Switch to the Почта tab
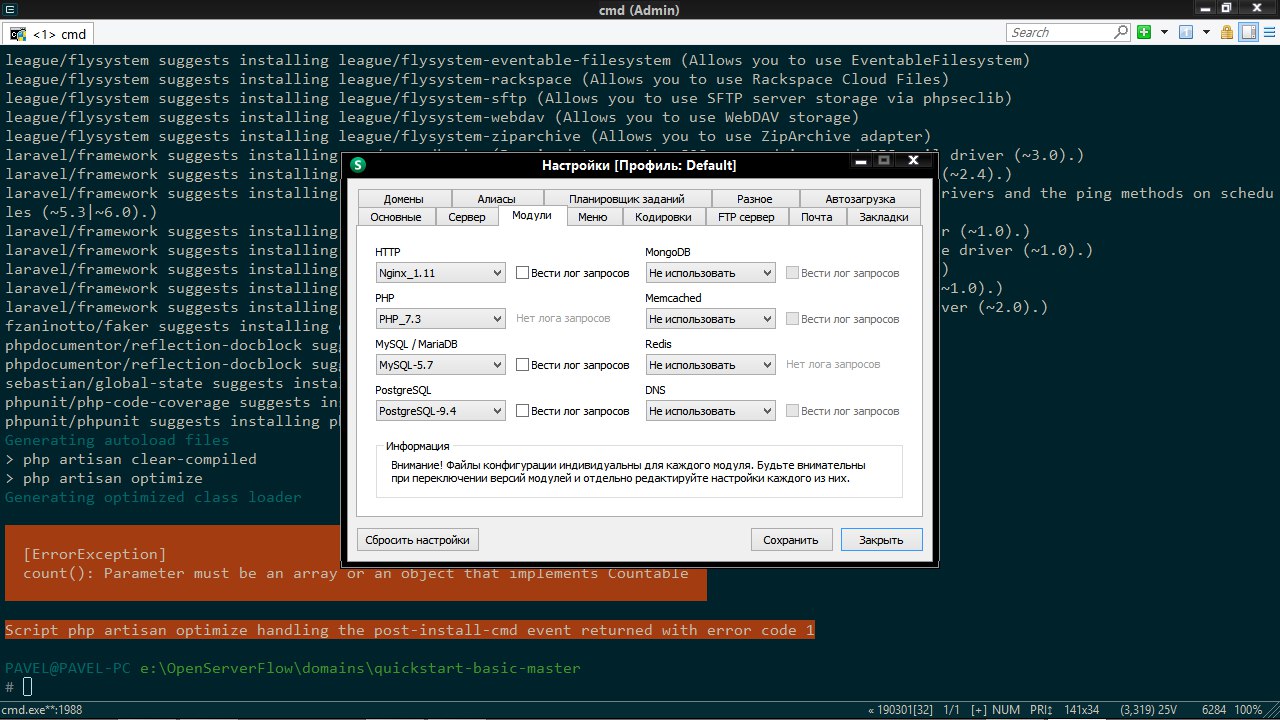This screenshot has height=720, width=1280. (817, 217)
